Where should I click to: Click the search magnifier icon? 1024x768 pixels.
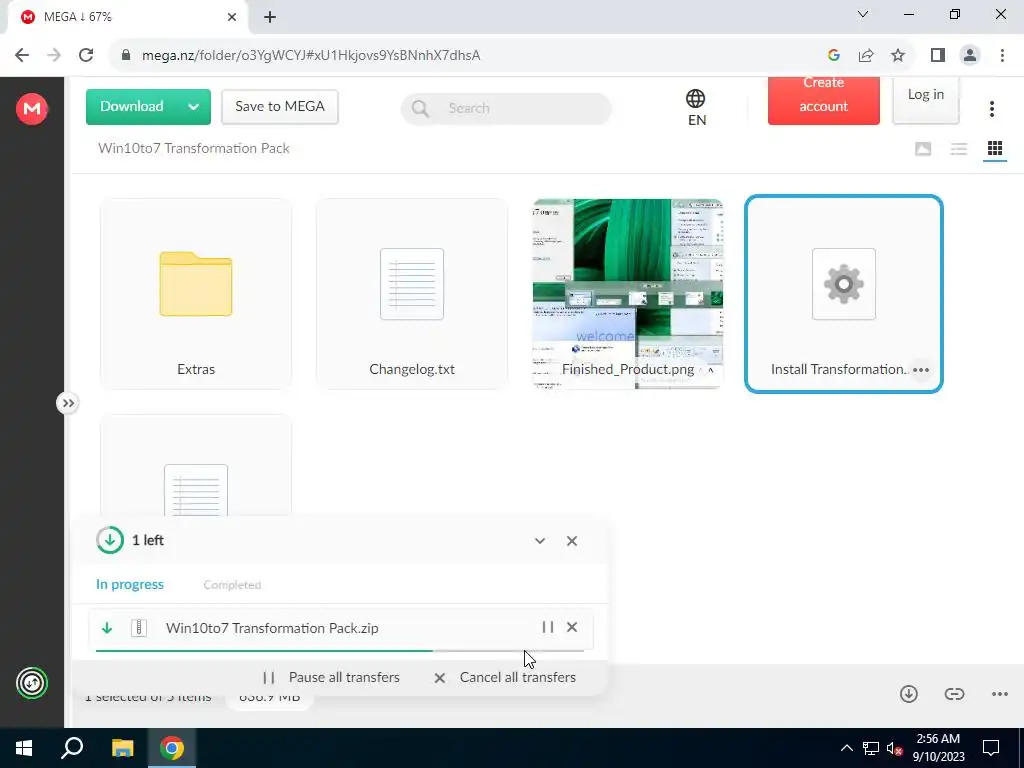[x=421, y=108]
